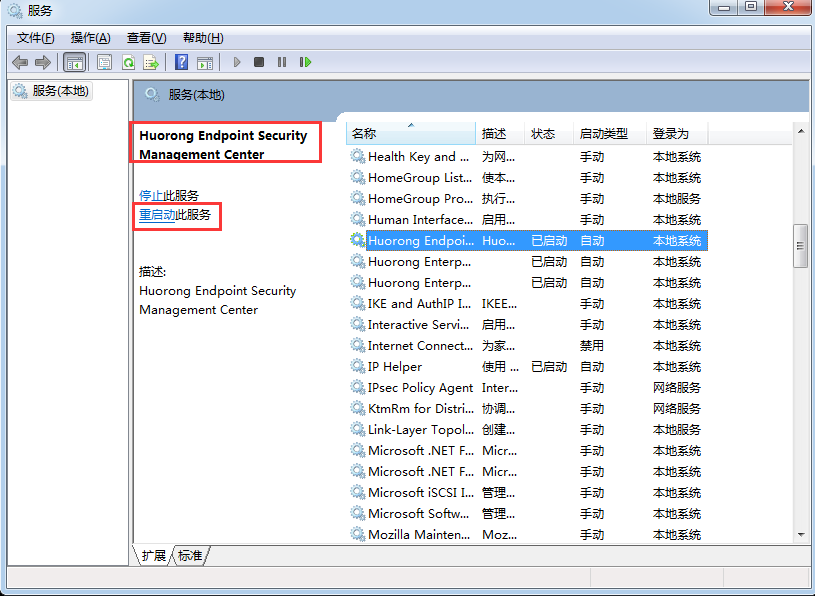This screenshot has width=815, height=596.
Task: Click 已启动 status of IP Helper
Action: [x=549, y=367]
